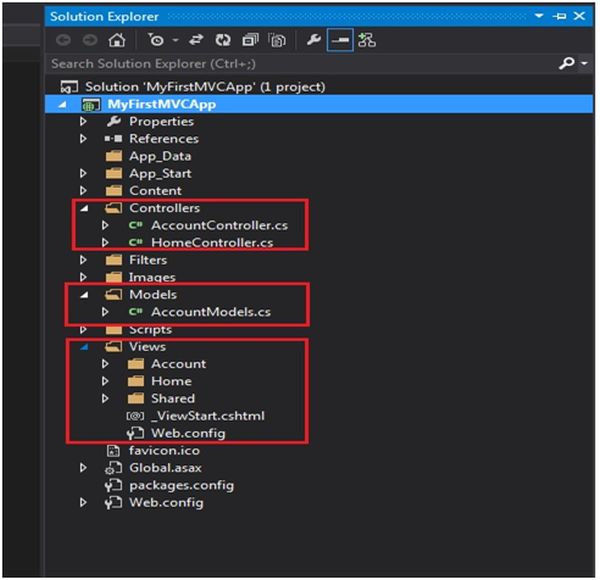Expand the References node
Viewport: 600px width, 580px height.
tap(83, 138)
